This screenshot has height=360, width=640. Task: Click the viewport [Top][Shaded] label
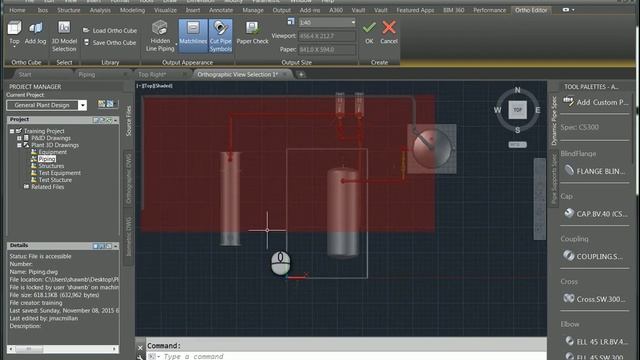point(155,86)
